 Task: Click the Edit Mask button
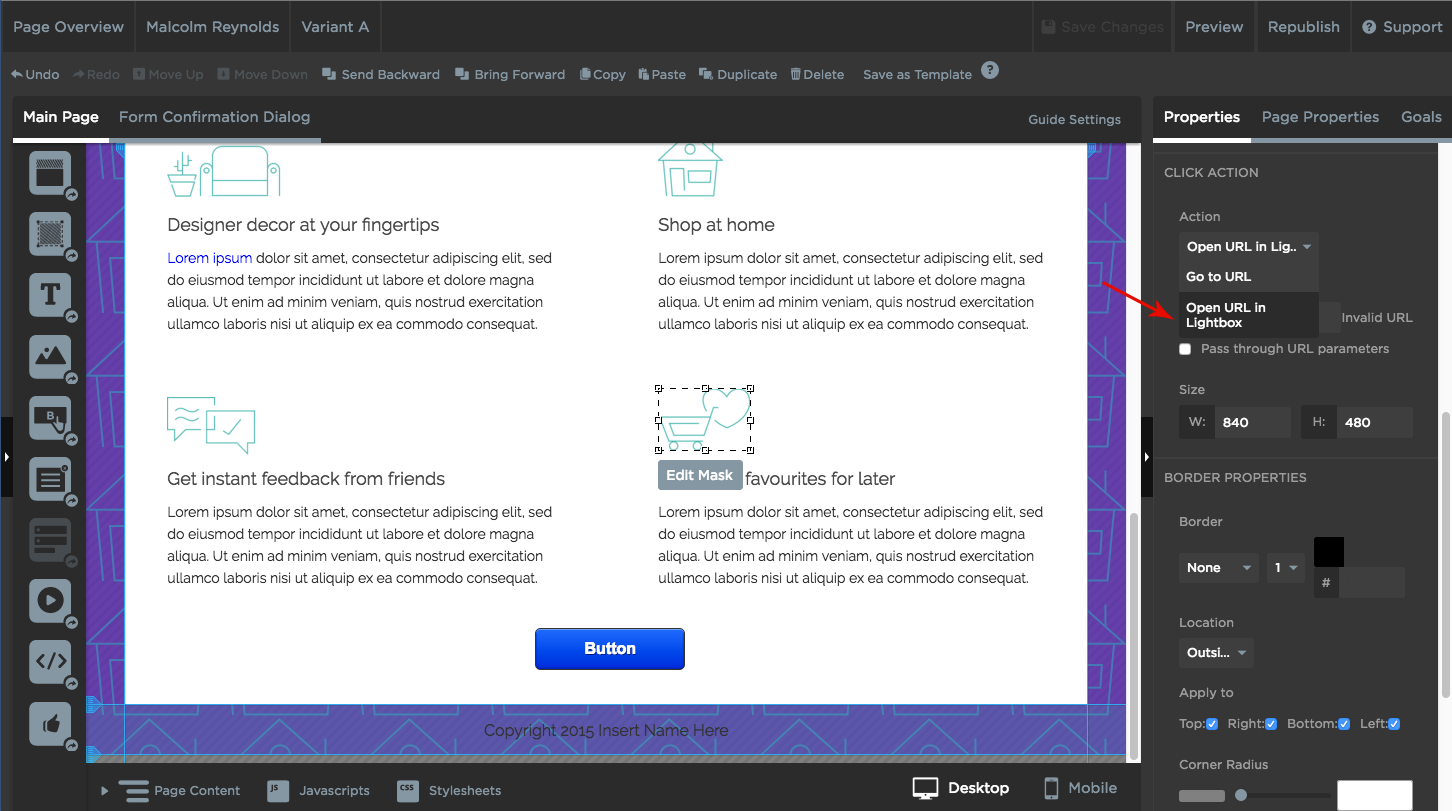699,475
